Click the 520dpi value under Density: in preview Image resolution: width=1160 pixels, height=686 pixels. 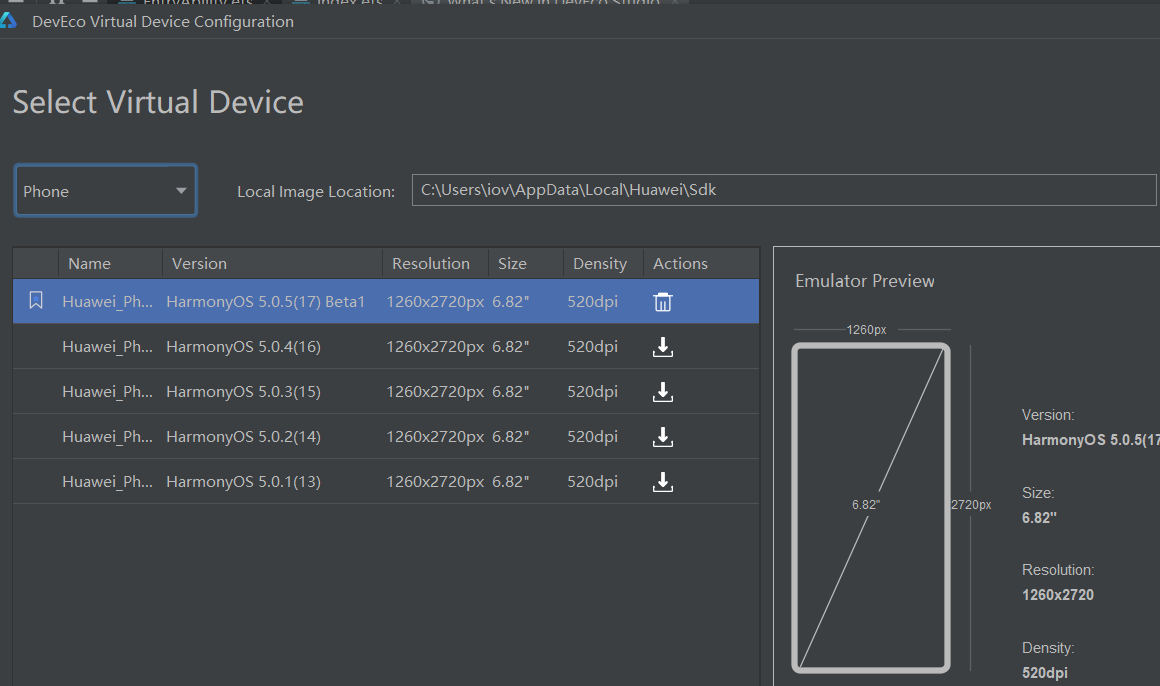[1045, 673]
